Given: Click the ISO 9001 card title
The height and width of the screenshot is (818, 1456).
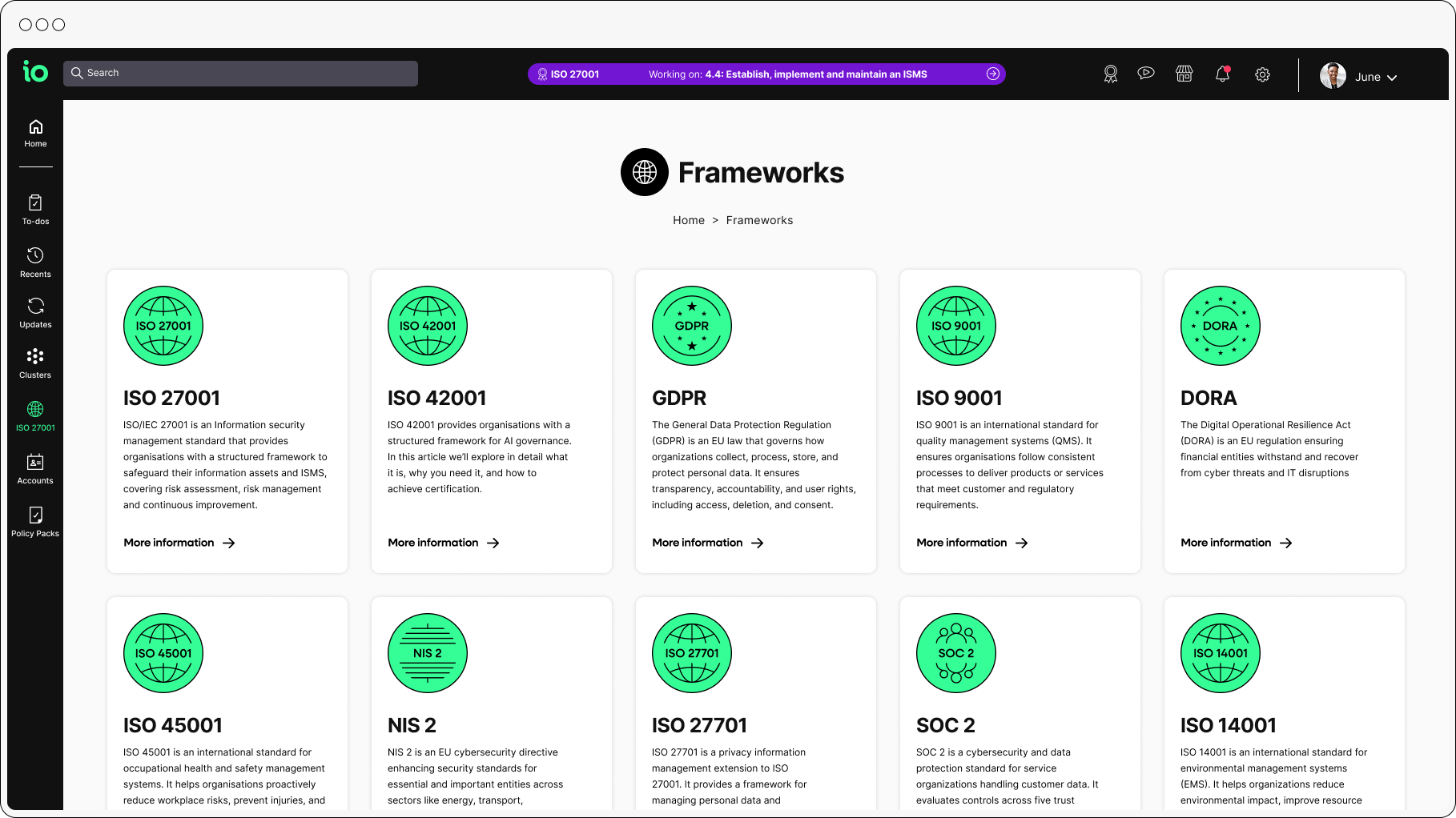Looking at the screenshot, I should [959, 398].
